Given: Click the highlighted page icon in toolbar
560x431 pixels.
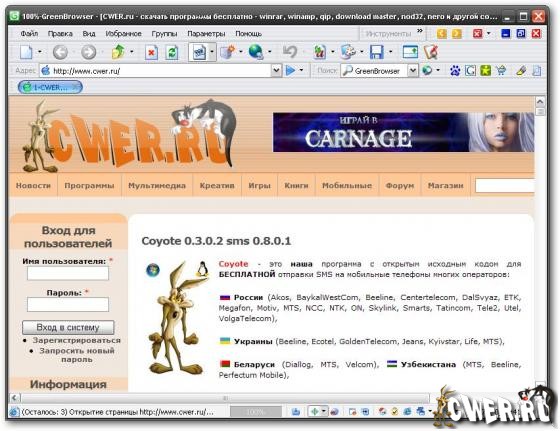Looking at the screenshot, I should click(x=199, y=52).
